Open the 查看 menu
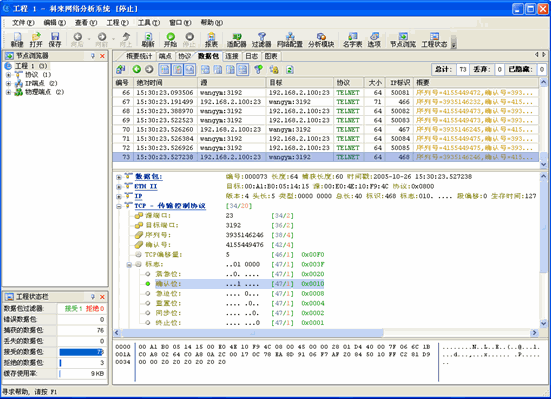 86,22
